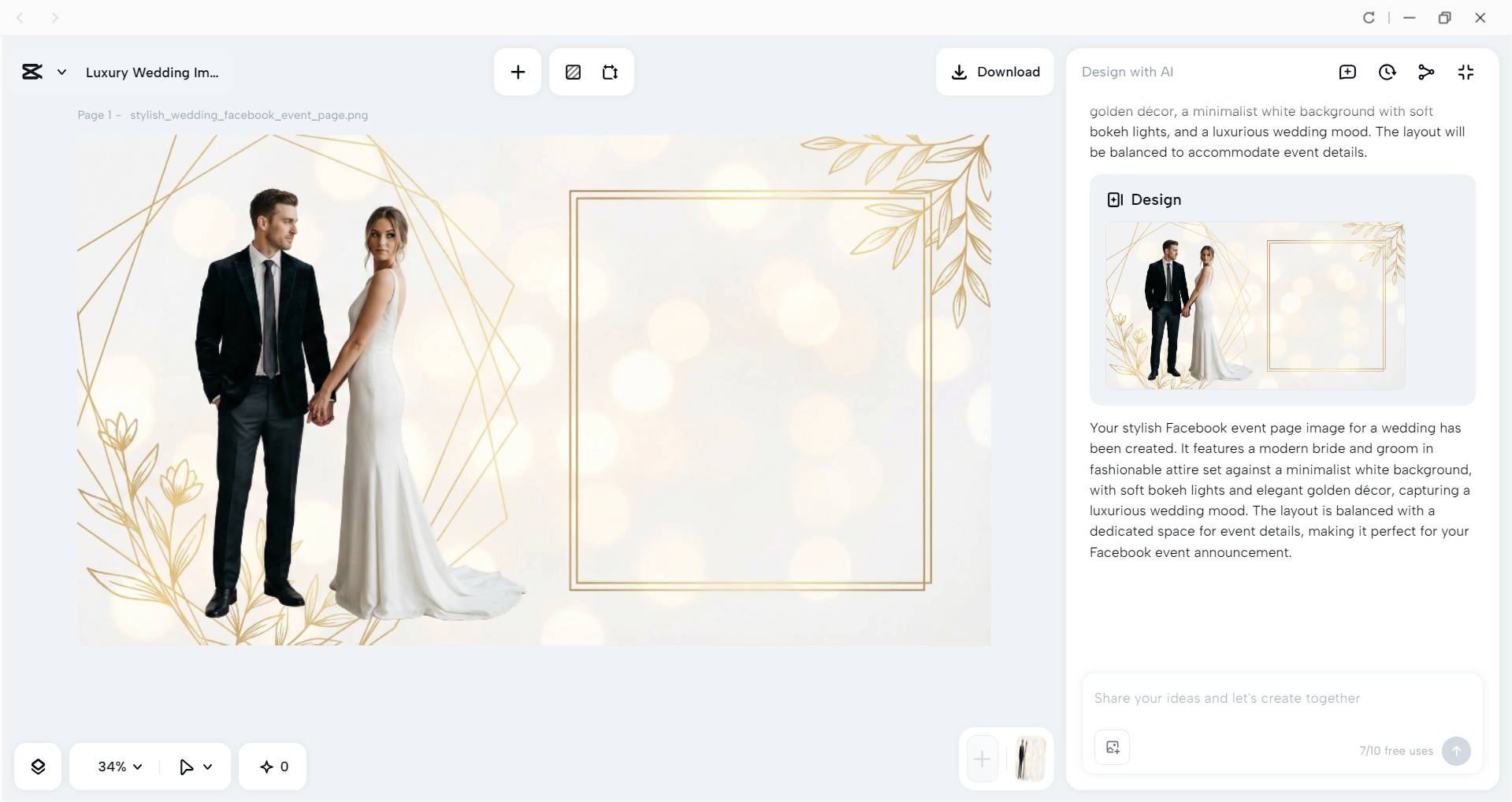Check credits counter showing zero
The image size is (1512, 802).
pos(272,766)
